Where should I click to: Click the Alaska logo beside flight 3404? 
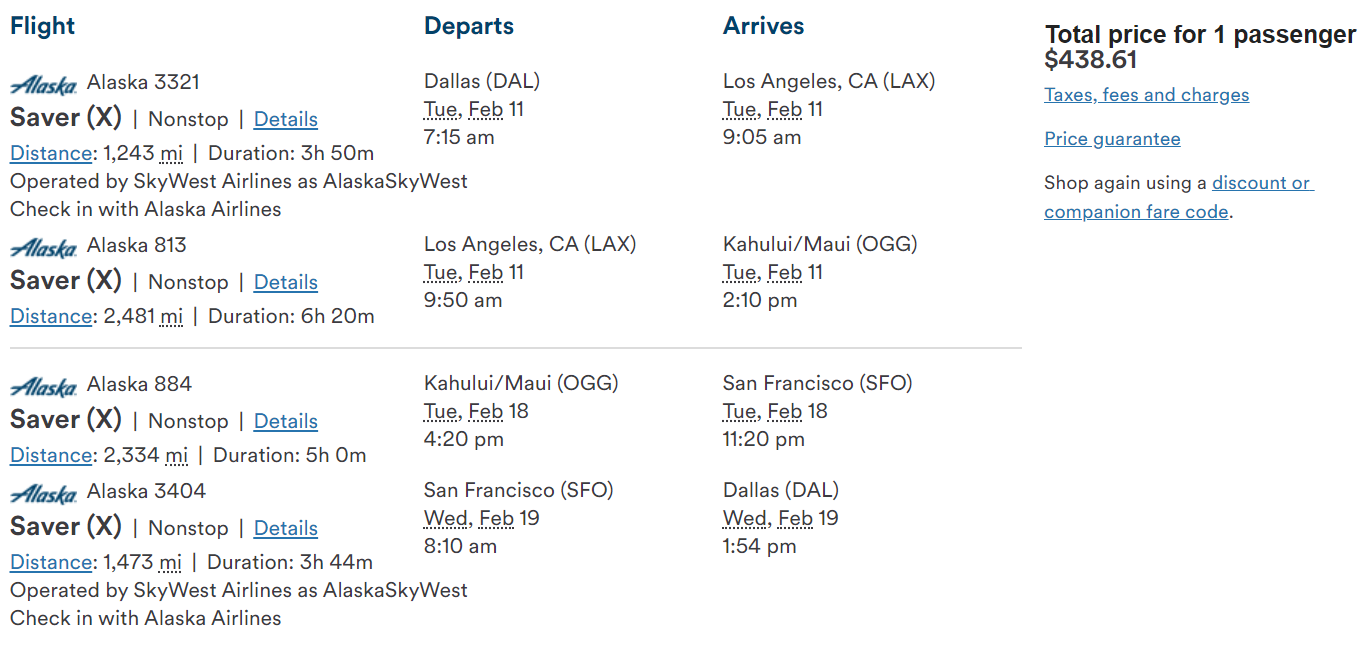pos(44,493)
